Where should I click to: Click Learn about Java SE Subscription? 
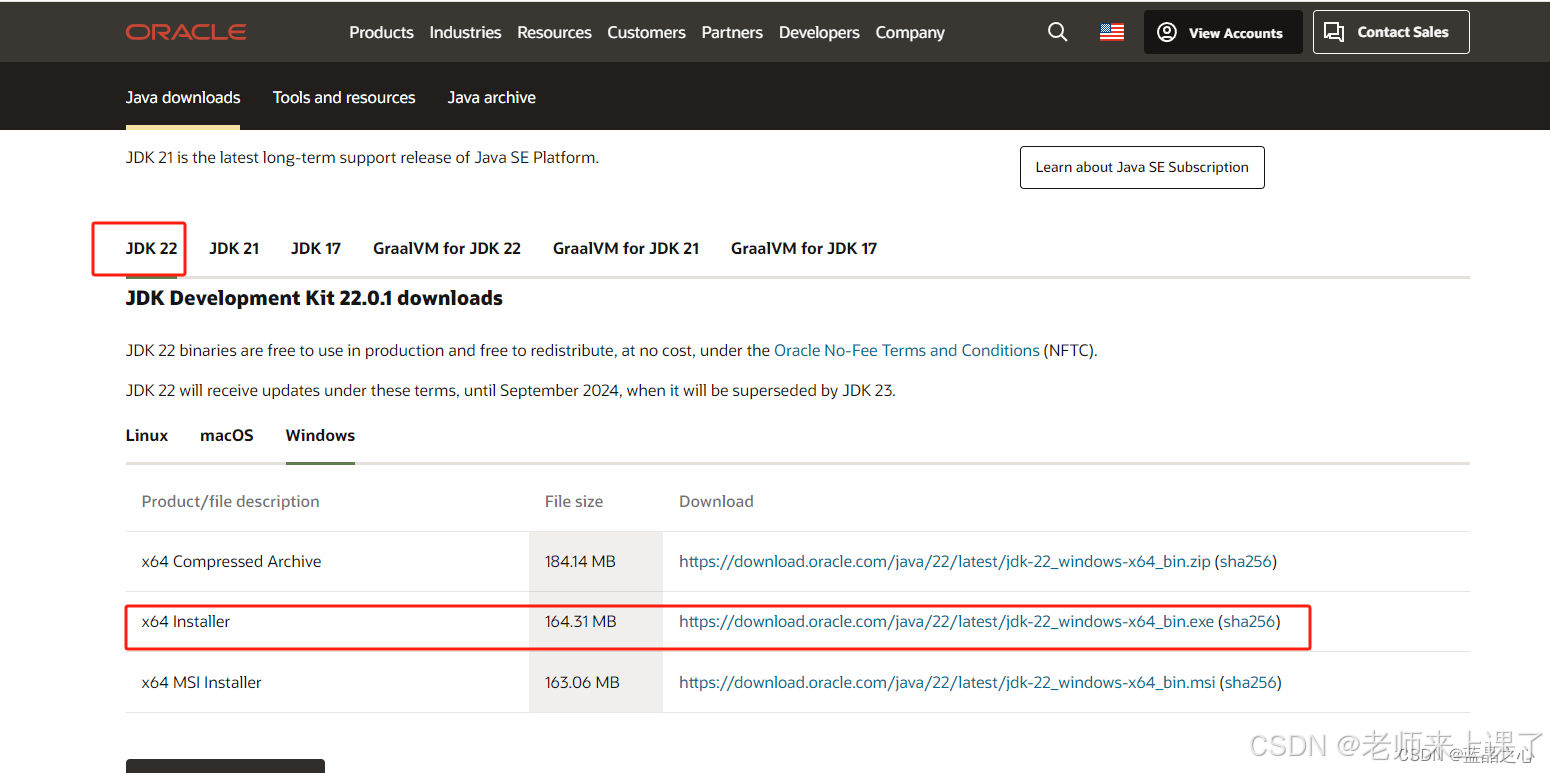coord(1142,167)
